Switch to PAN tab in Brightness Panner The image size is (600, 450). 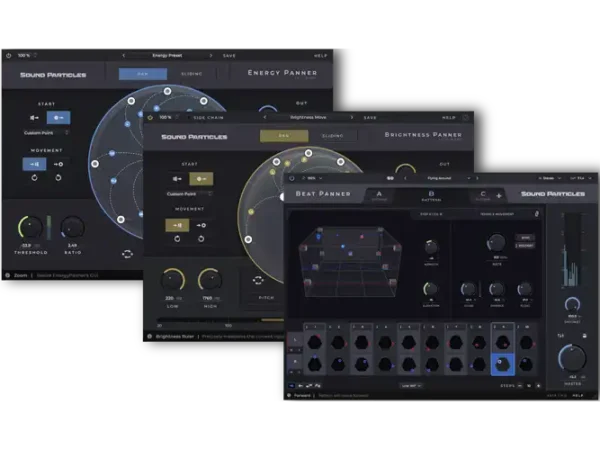284,136
